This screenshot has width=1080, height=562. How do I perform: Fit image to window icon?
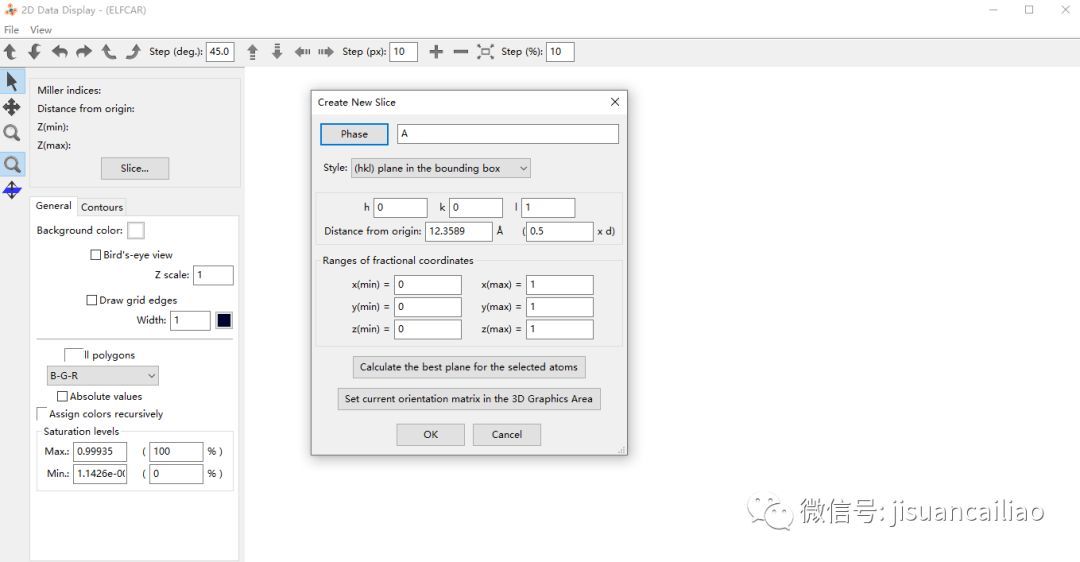(x=486, y=52)
